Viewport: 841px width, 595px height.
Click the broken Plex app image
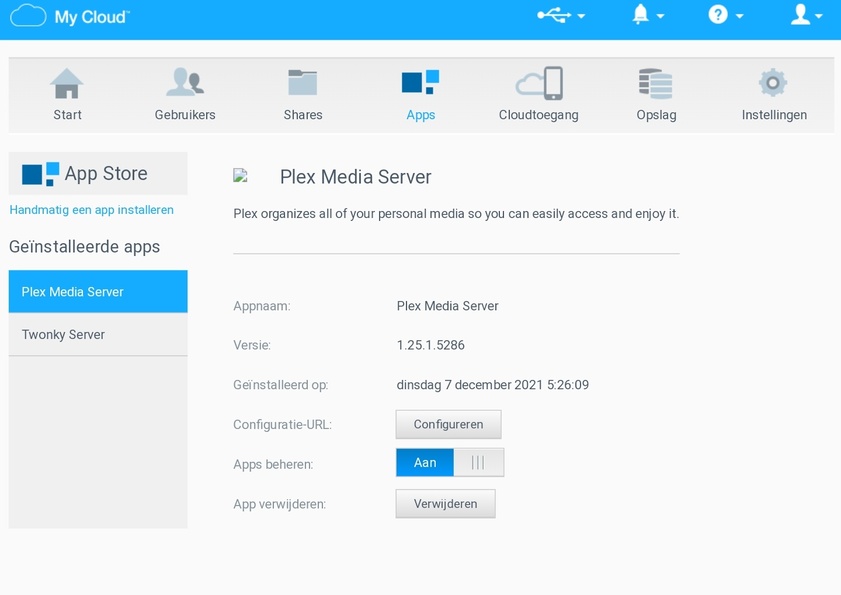pyautogui.click(x=240, y=175)
